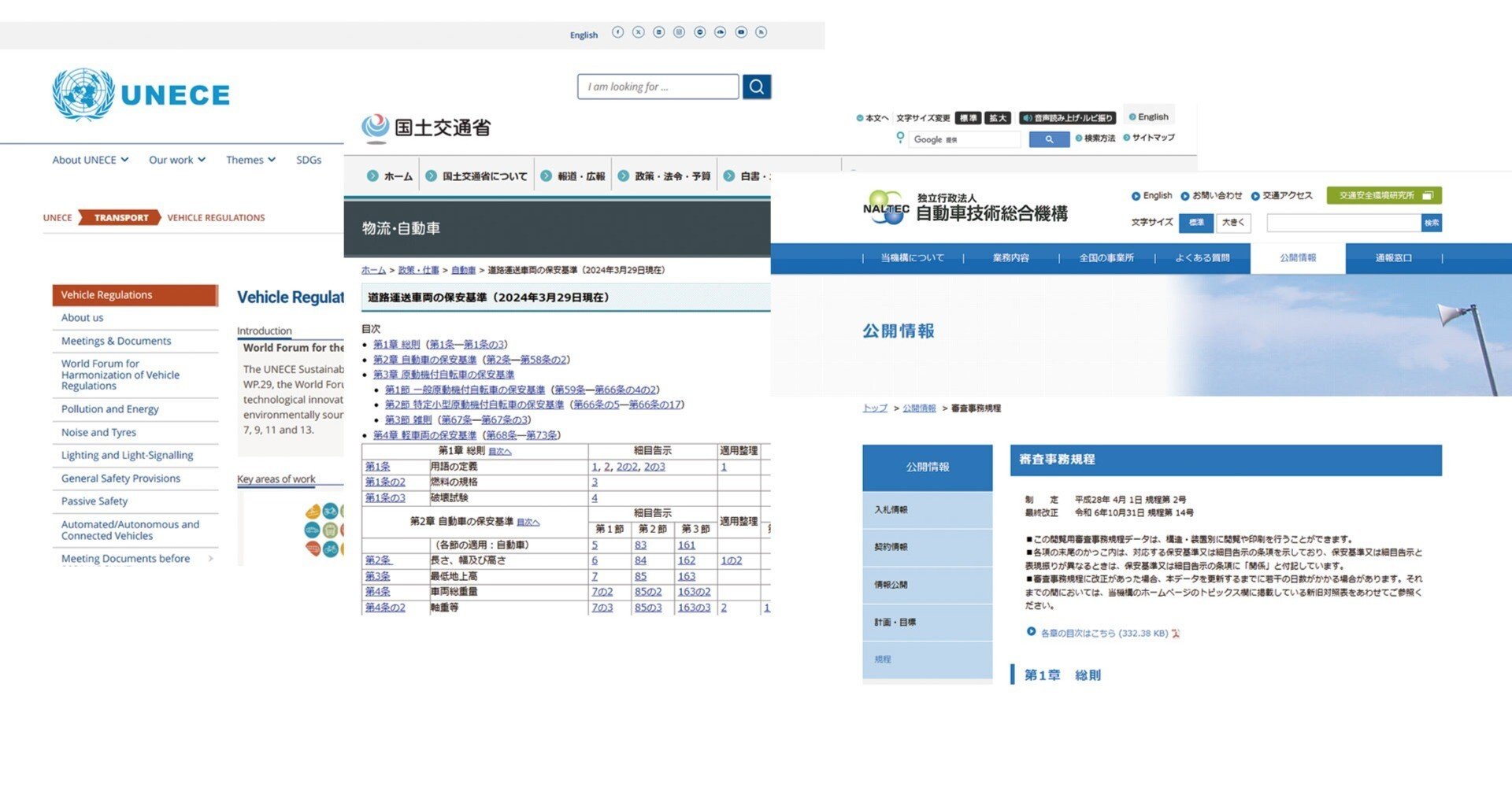Focus the 'I am looking for' search field
The width and height of the screenshot is (1512, 791).
(658, 87)
